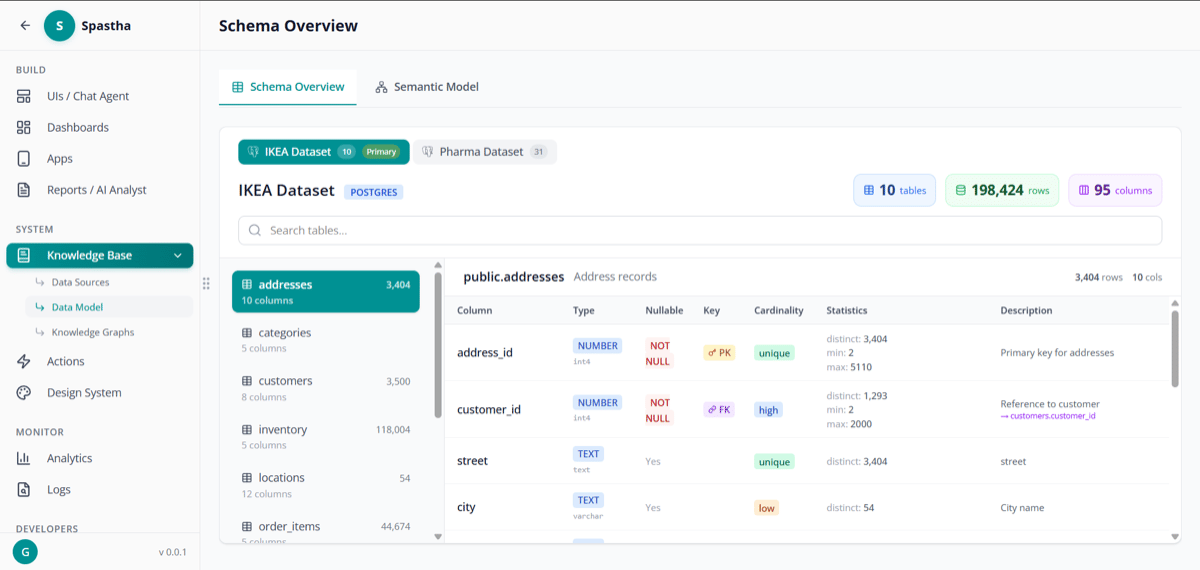This screenshot has width=1200, height=570.
Task: Select the locations table
Action: (326, 485)
